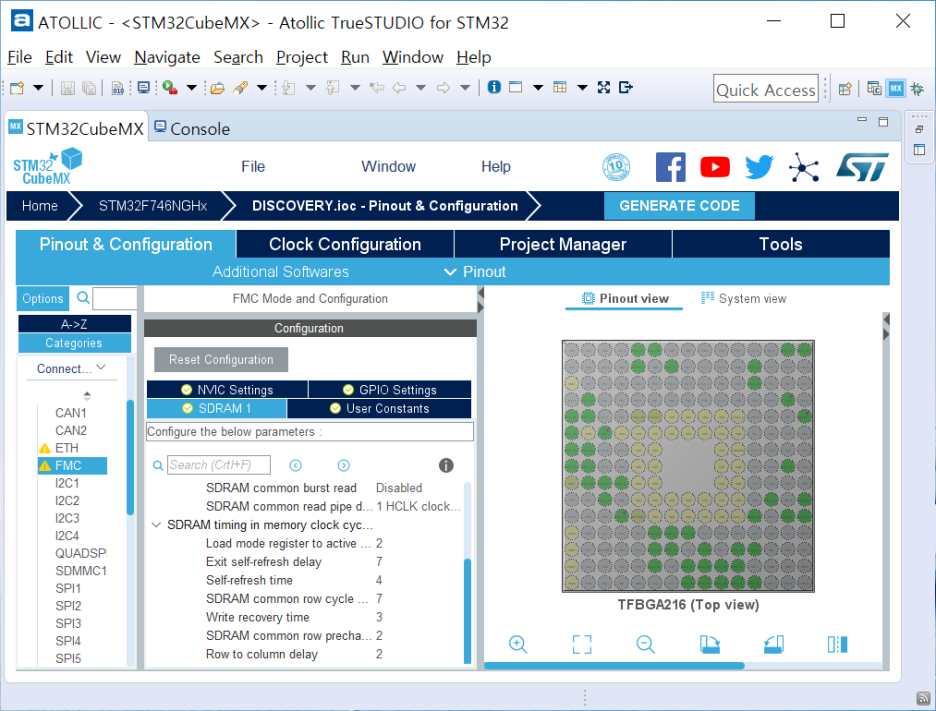936x711 pixels.
Task: Switch to System view
Action: [744, 298]
